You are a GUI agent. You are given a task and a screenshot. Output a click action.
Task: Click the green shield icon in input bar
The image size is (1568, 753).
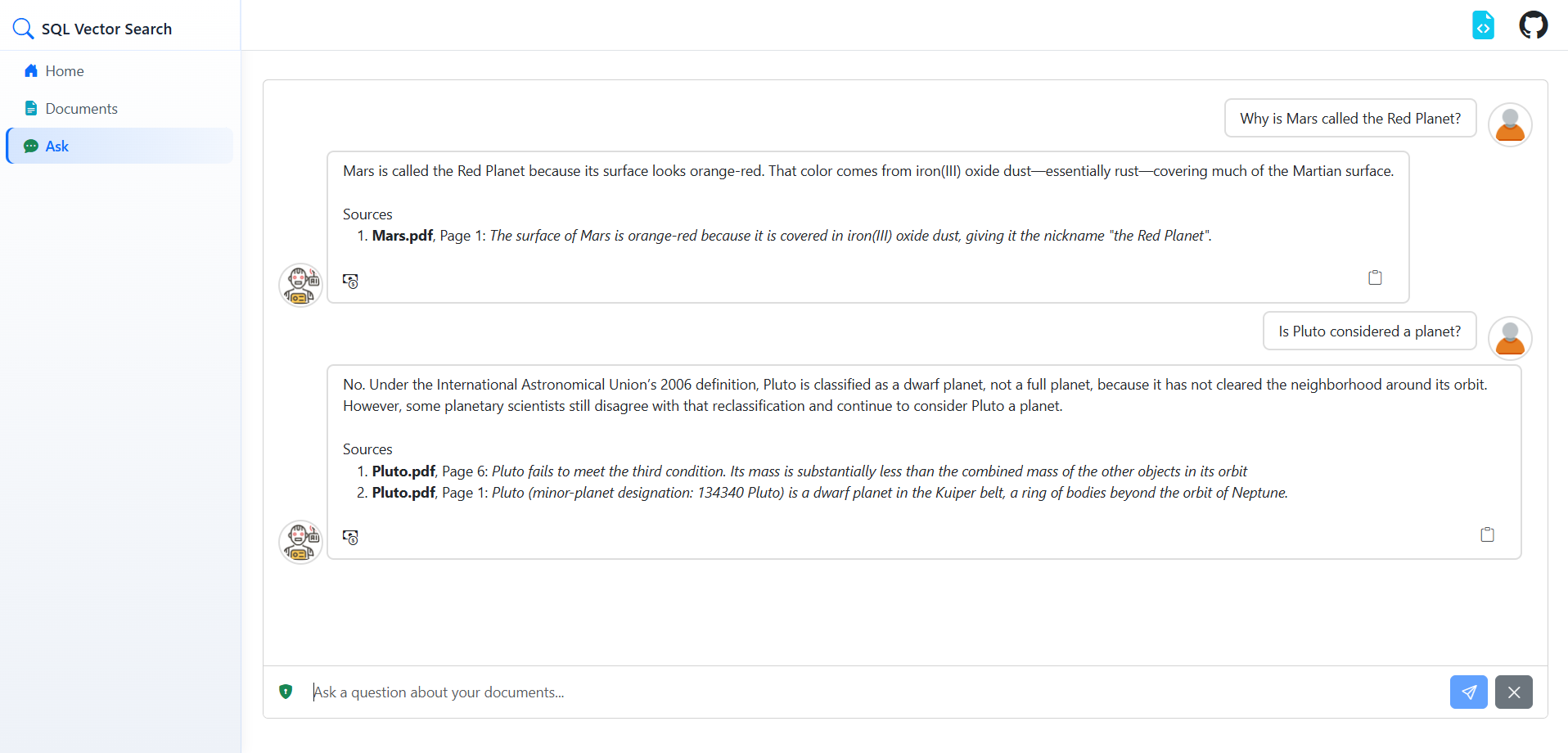pos(286,692)
